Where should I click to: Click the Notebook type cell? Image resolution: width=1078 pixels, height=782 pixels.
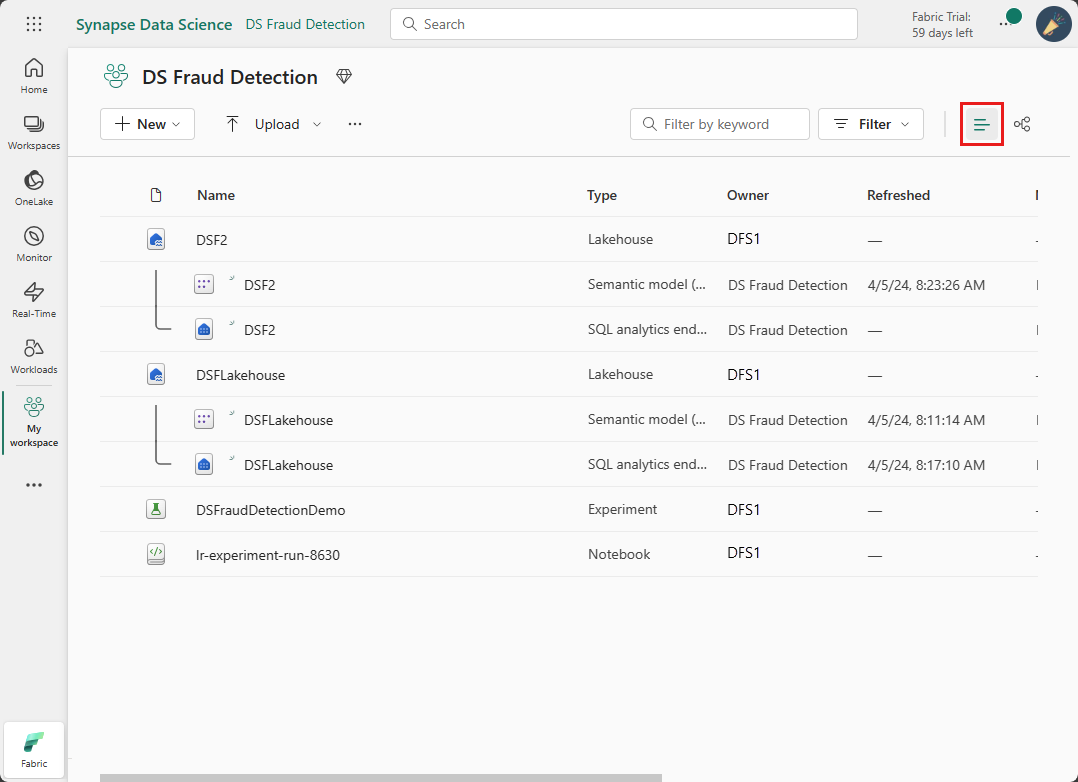[x=619, y=554]
